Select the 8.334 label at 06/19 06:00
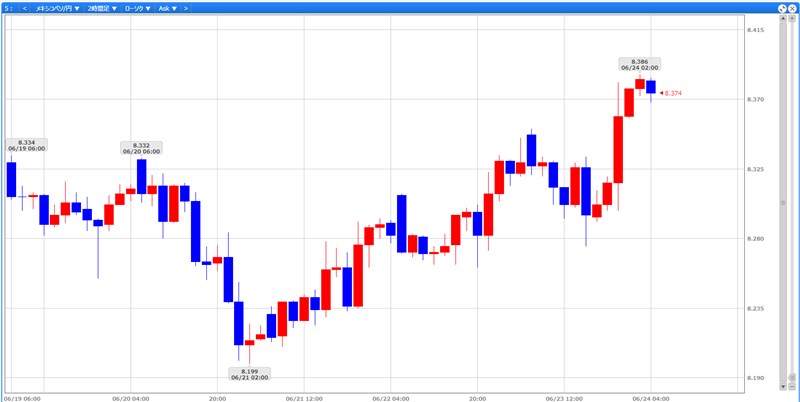Image resolution: width=800 pixels, height=402 pixels. click(27, 146)
